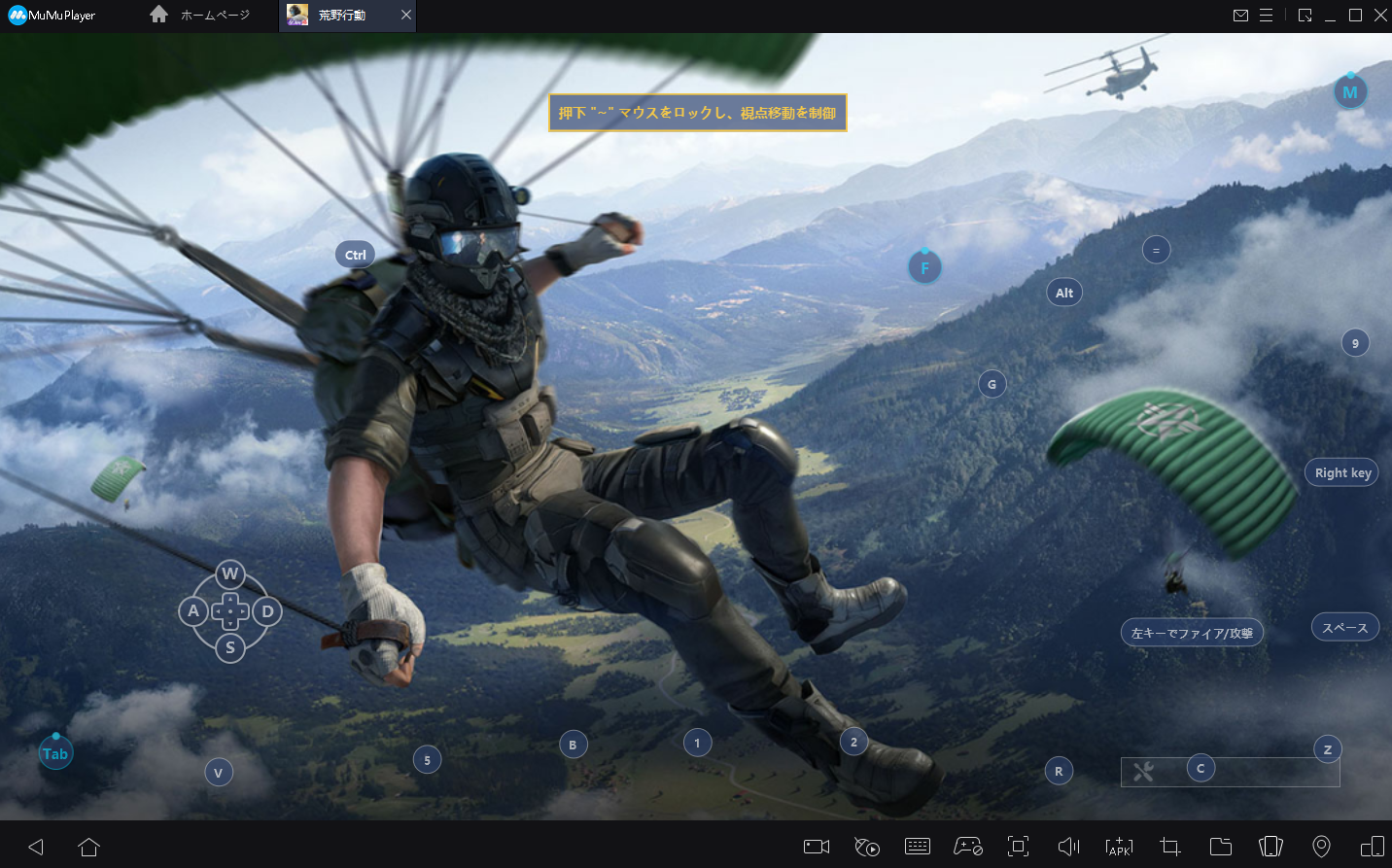Open the macro/operation recorder icon
1392x868 pixels.
867,847
